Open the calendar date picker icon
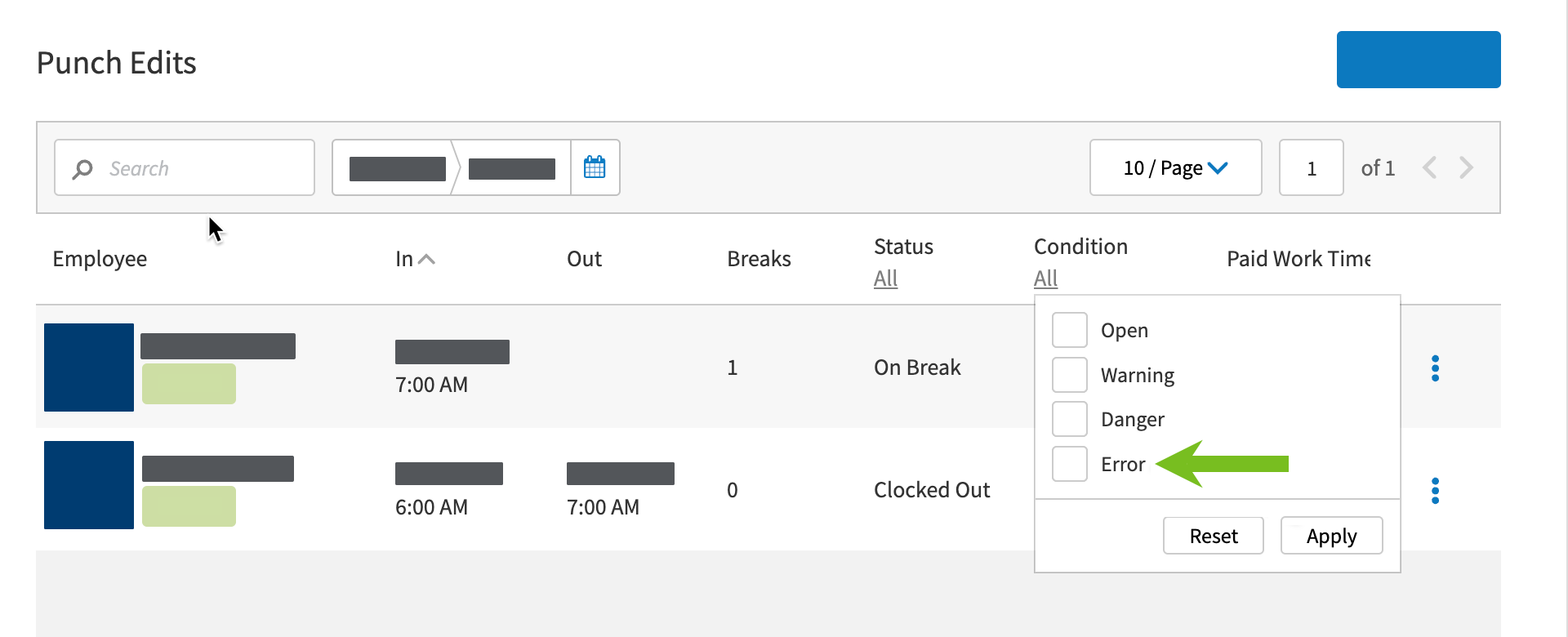The image size is (1568, 637). (x=595, y=167)
